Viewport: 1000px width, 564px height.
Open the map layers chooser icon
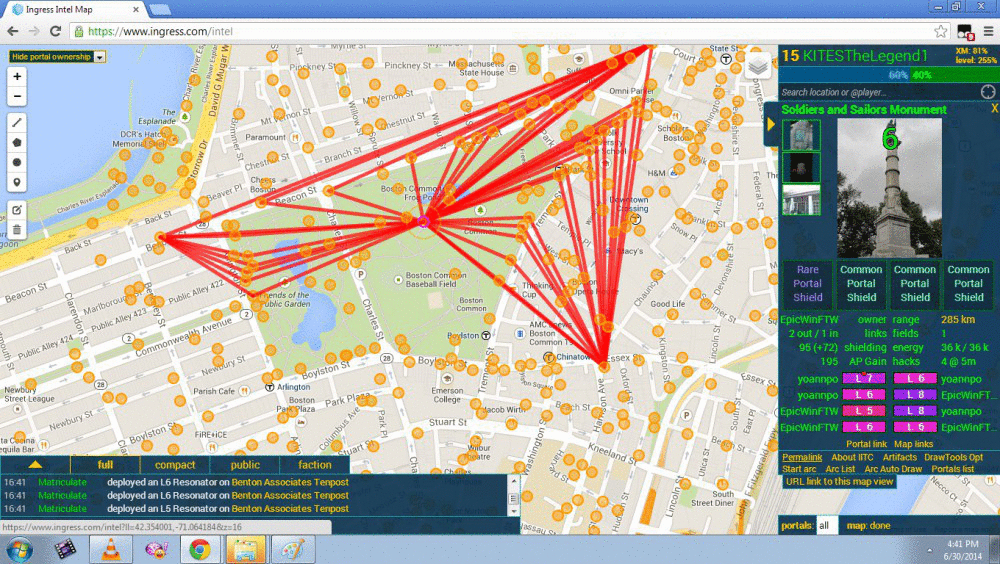758,65
